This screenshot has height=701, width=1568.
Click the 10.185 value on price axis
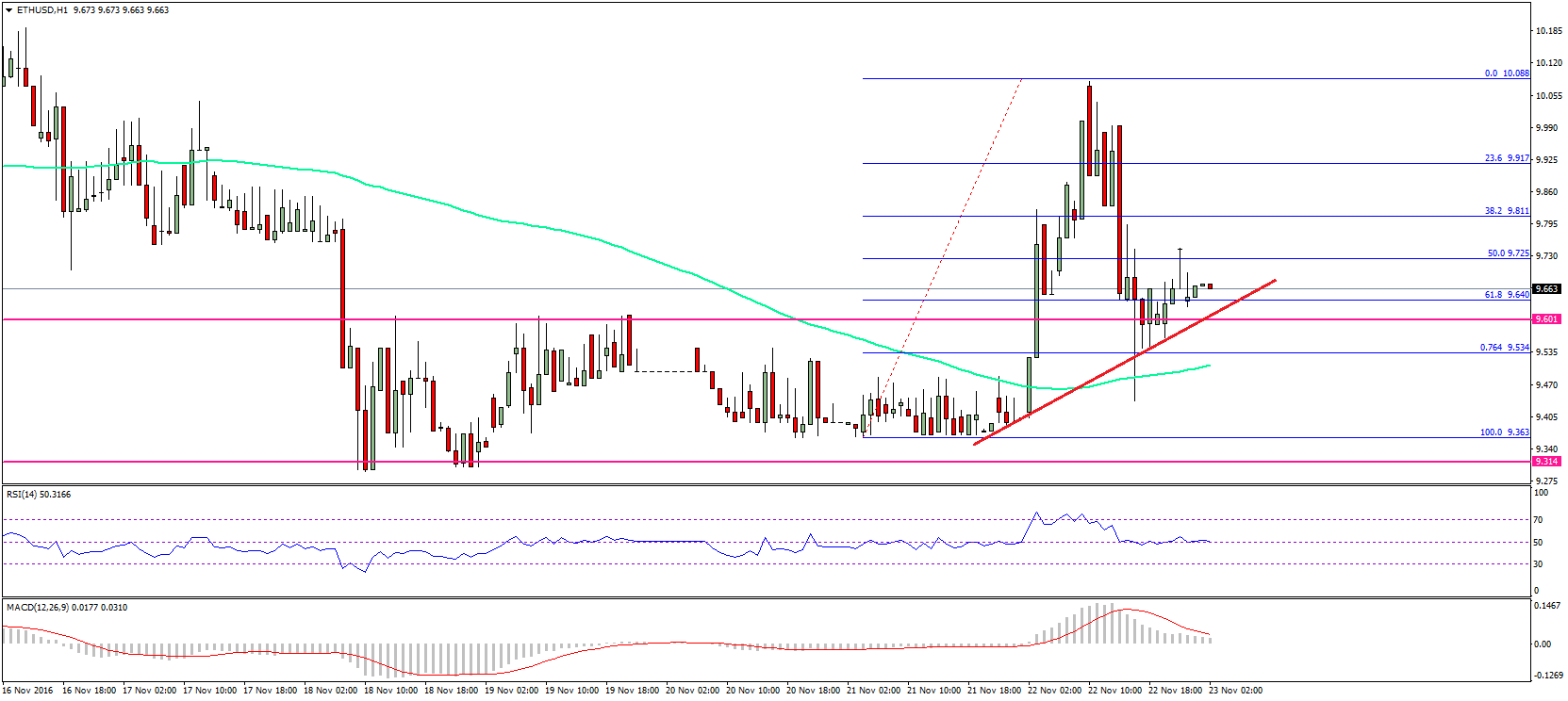[1547, 31]
